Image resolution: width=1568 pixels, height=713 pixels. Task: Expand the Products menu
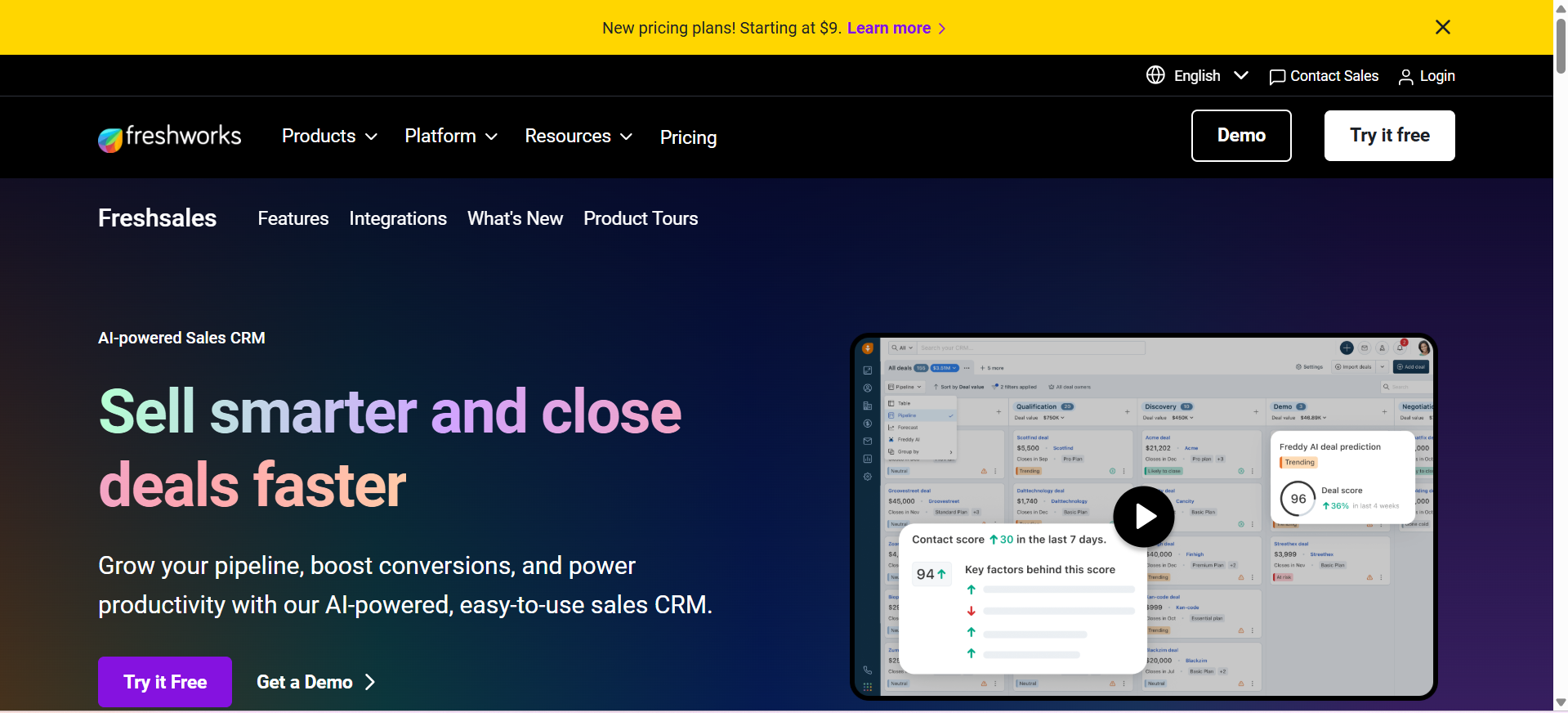coord(329,137)
